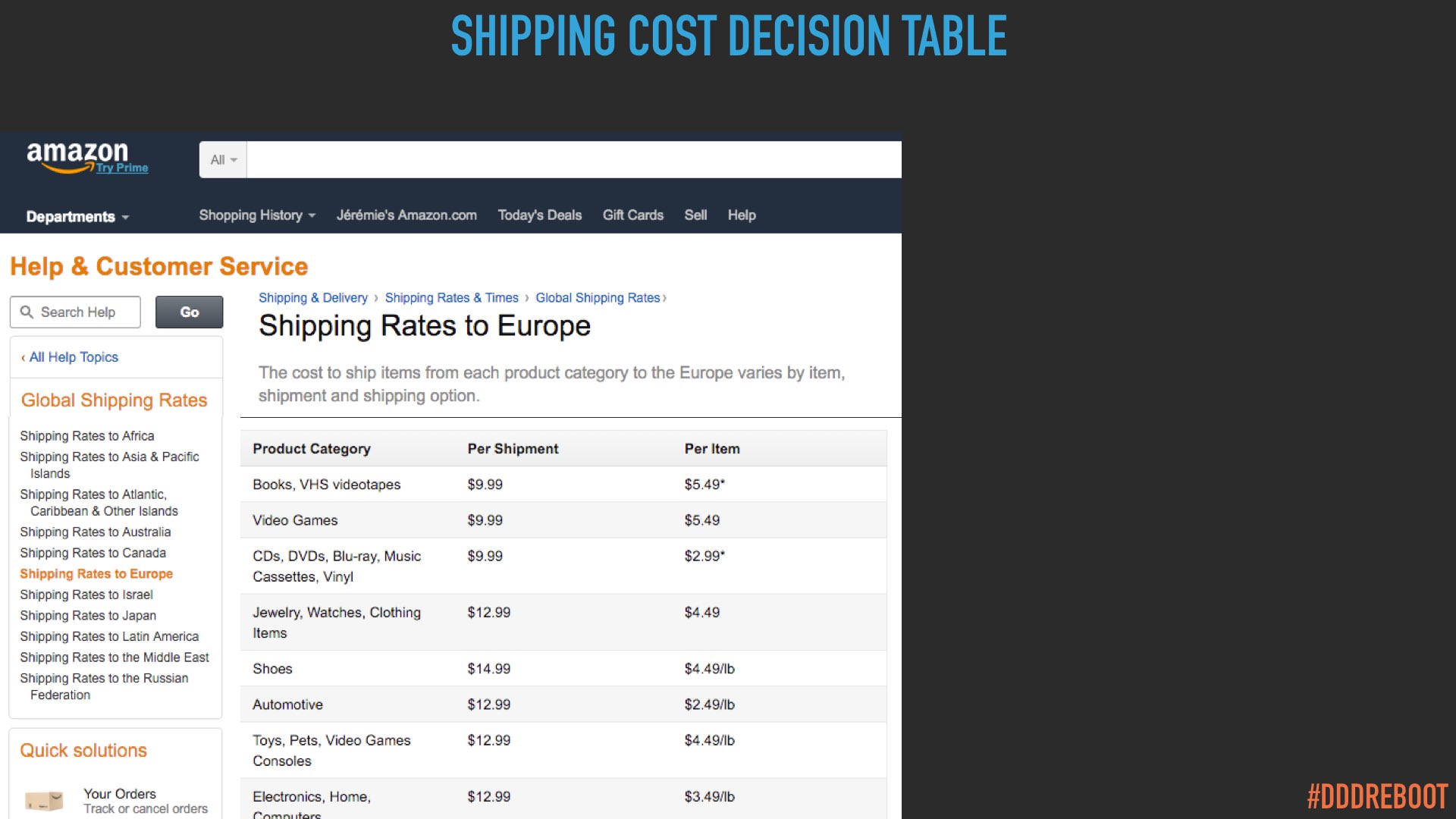Go to Today's Deals
Viewport: 1456px width, 819px height.
(x=540, y=215)
